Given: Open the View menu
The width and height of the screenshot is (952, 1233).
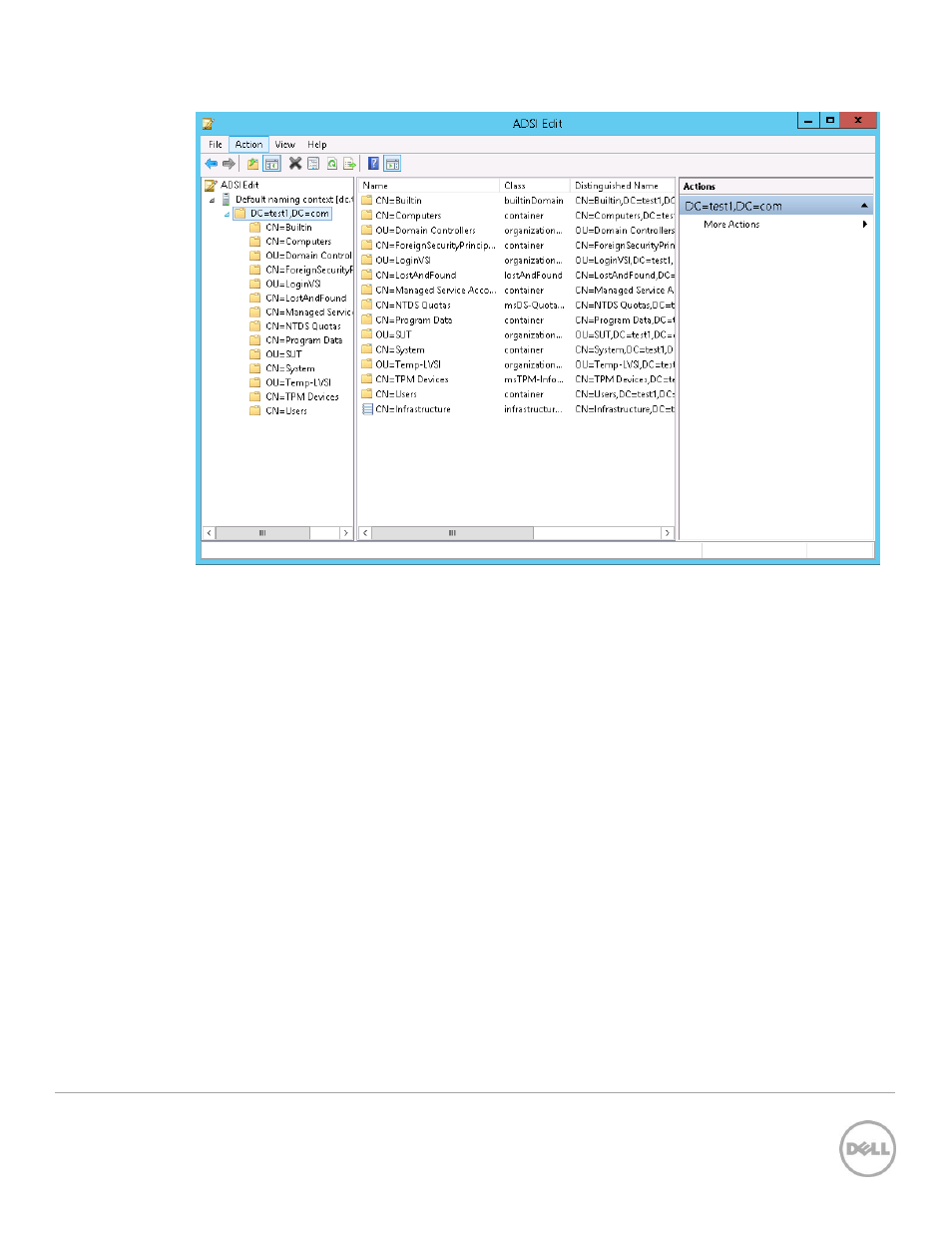Looking at the screenshot, I should pos(285,145).
